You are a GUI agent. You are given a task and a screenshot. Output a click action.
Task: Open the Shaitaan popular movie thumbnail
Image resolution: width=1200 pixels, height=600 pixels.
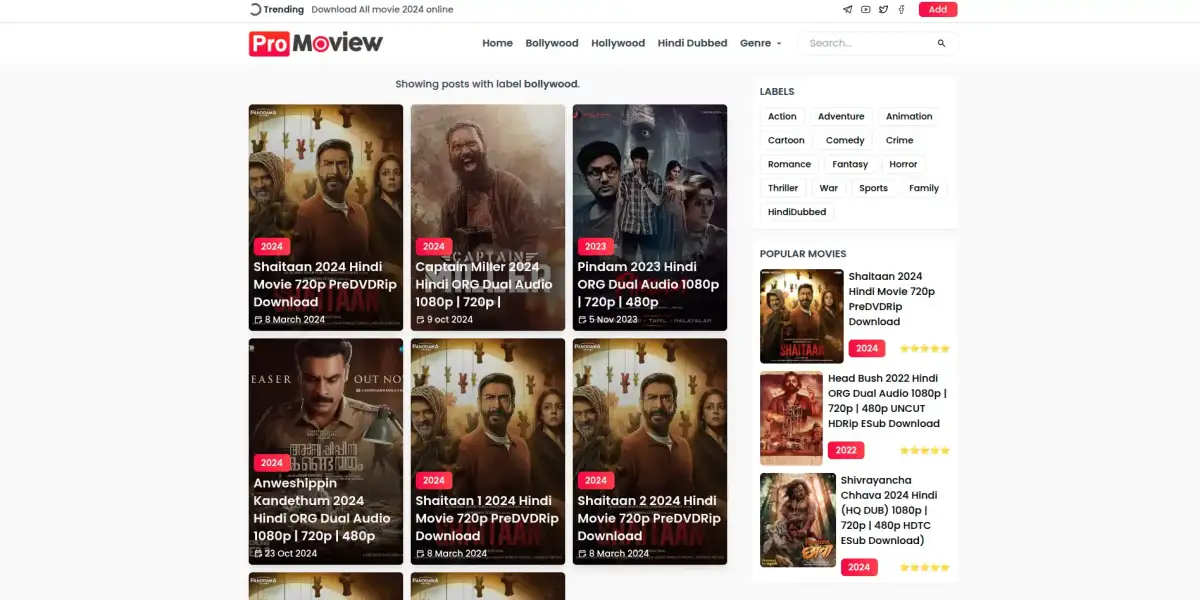point(801,316)
